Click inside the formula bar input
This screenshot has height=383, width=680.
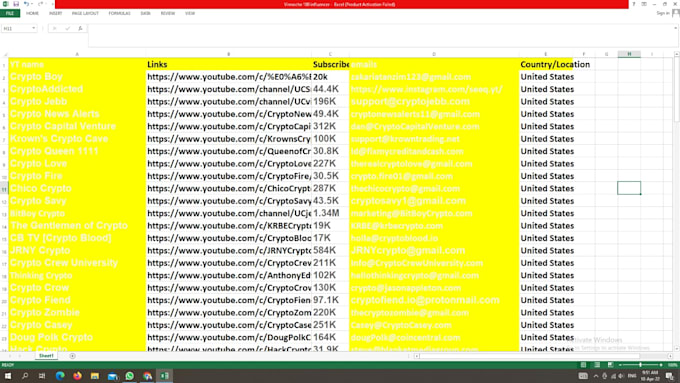382,36
